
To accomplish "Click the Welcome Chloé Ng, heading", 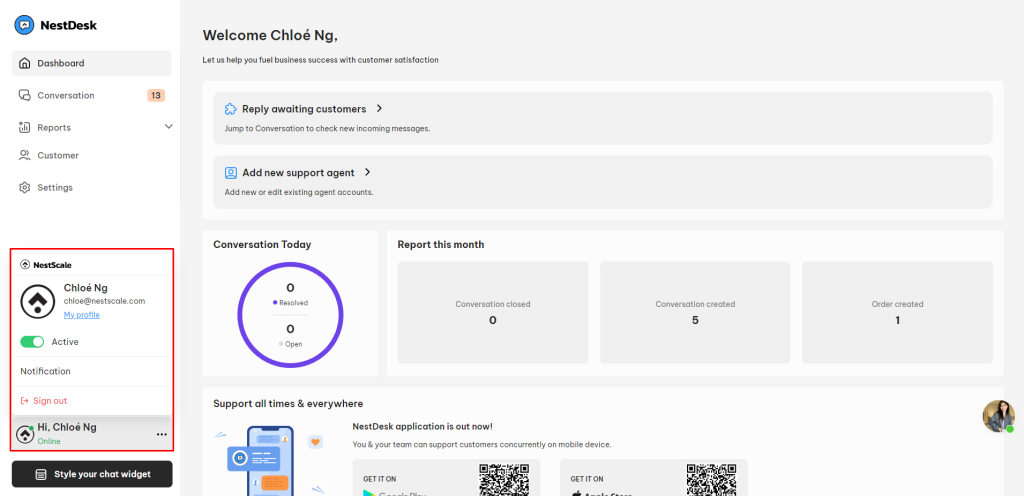I will tap(270, 35).
